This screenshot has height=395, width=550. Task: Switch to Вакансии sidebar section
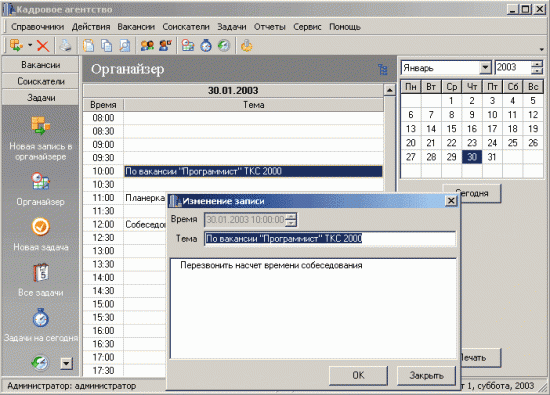[x=41, y=65]
